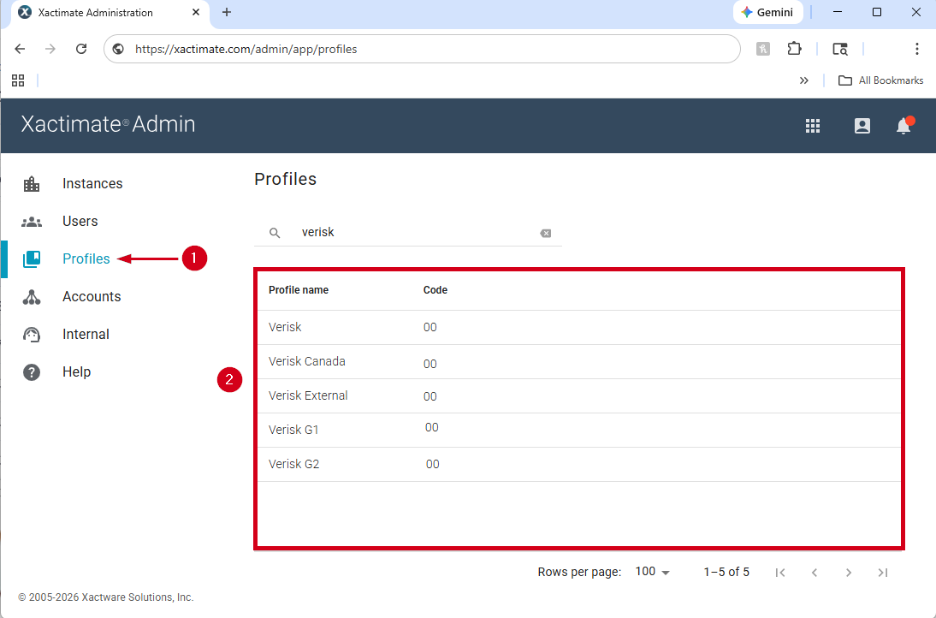The height and width of the screenshot is (618, 936).
Task: Open the Verisk profile row
Action: click(x=579, y=327)
